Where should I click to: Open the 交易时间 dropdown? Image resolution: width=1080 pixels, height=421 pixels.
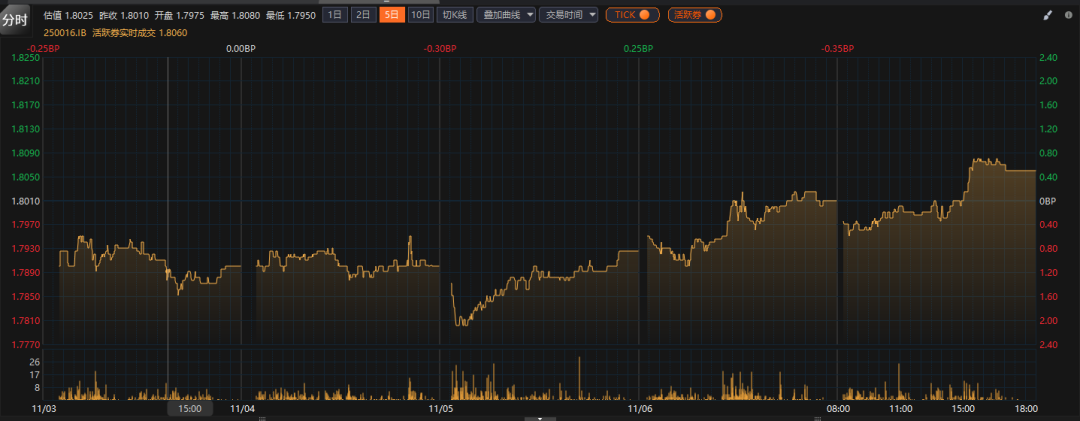568,15
